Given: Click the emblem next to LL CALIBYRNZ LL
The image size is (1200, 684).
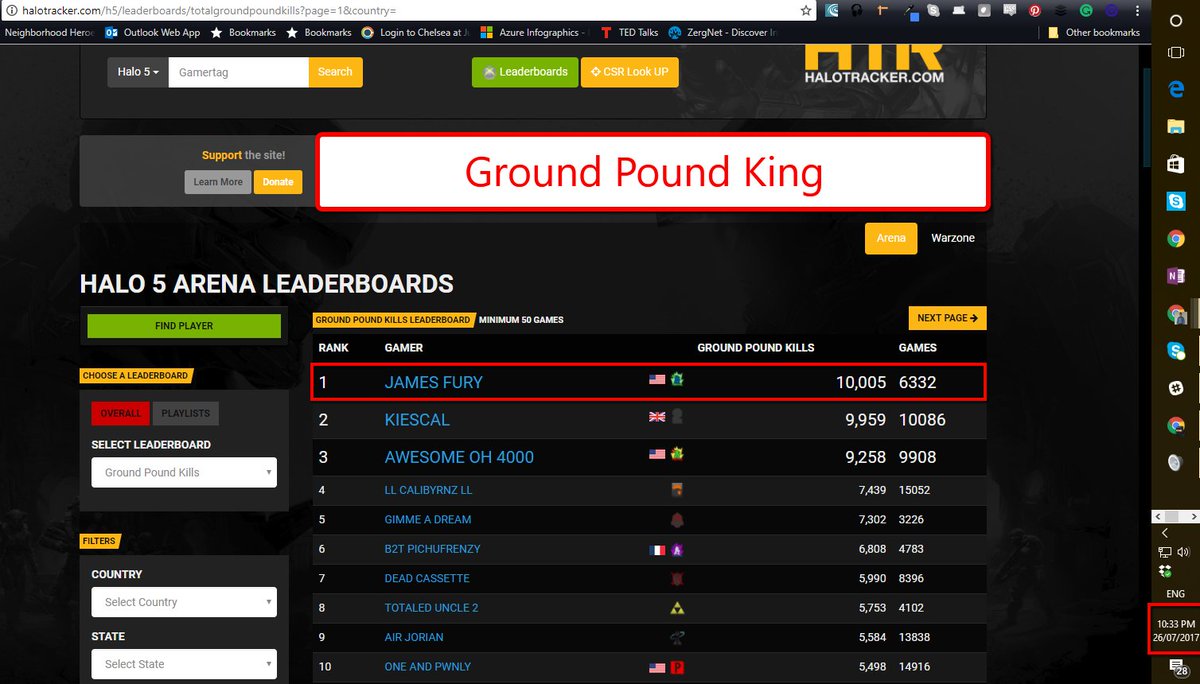Looking at the screenshot, I should (x=677, y=490).
